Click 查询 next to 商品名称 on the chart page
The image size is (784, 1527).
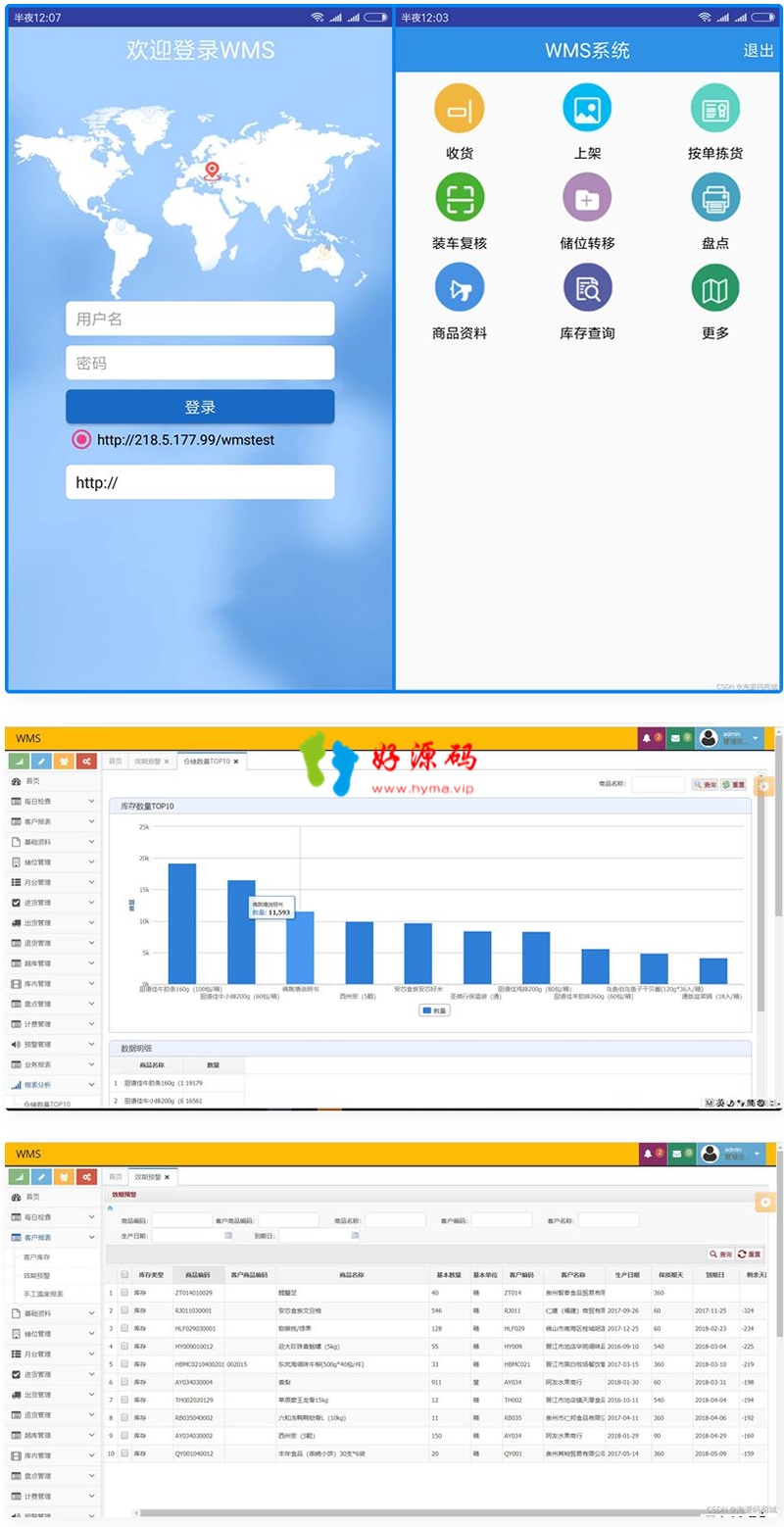[705, 785]
